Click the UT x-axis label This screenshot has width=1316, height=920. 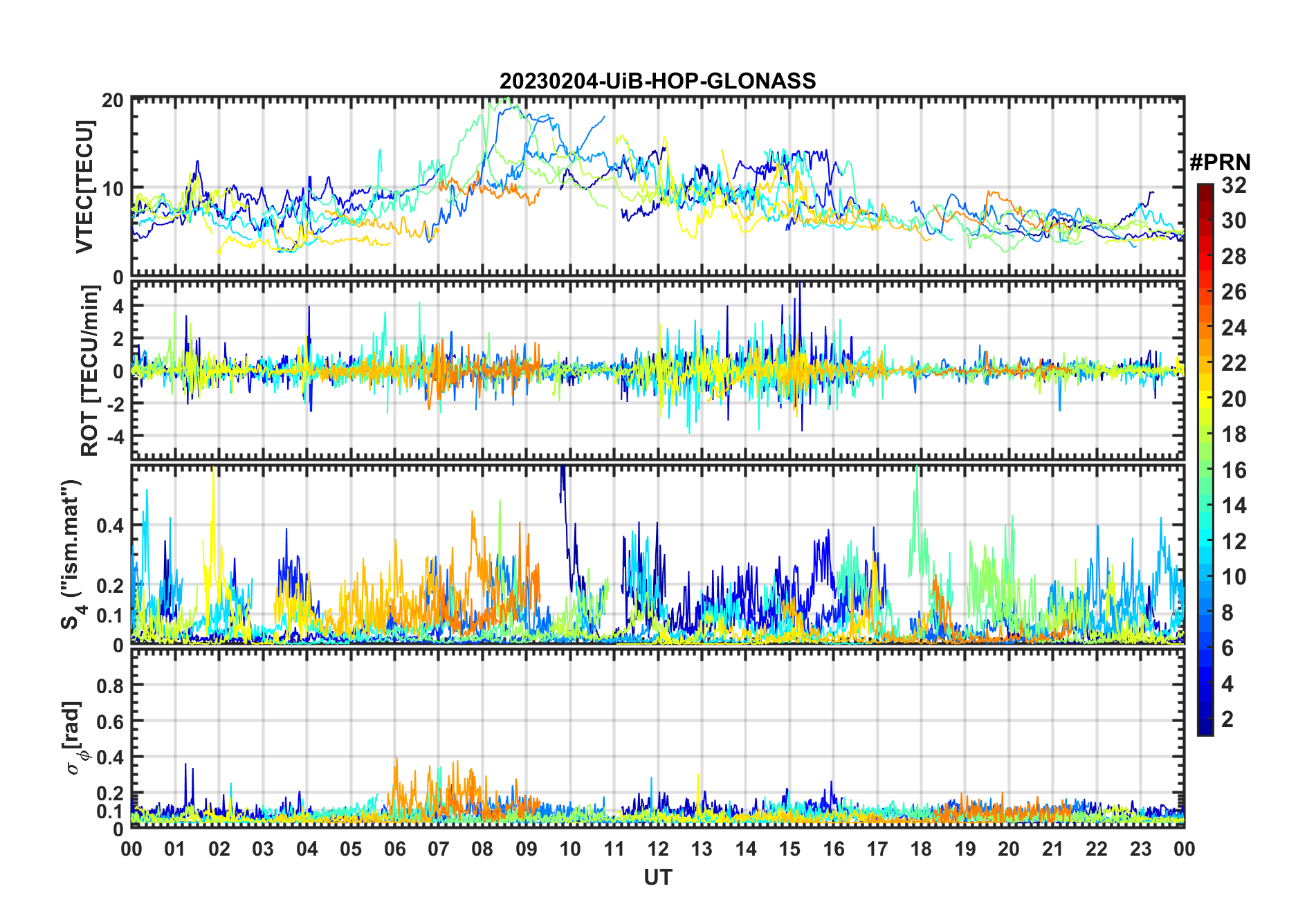658,877
